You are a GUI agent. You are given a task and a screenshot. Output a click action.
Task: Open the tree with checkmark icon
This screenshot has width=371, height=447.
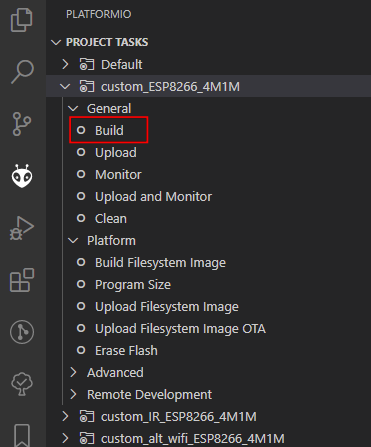pos(22,384)
